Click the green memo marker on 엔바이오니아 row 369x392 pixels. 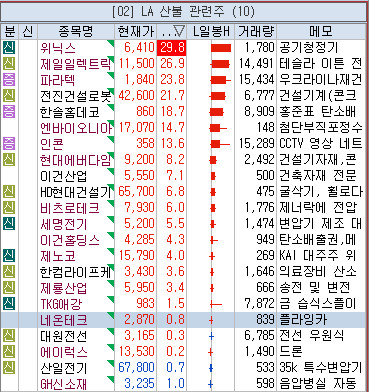coord(110,124)
